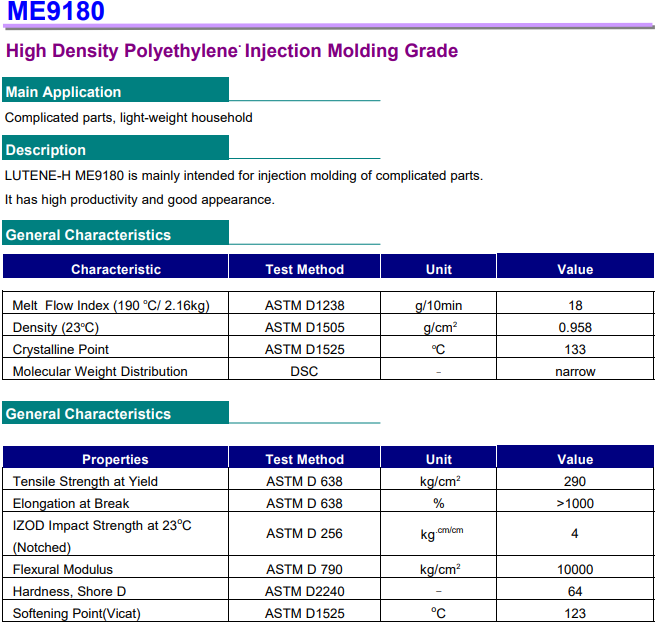Click the sentence 'It has high productivity and good appearance.'

[x=140, y=200]
